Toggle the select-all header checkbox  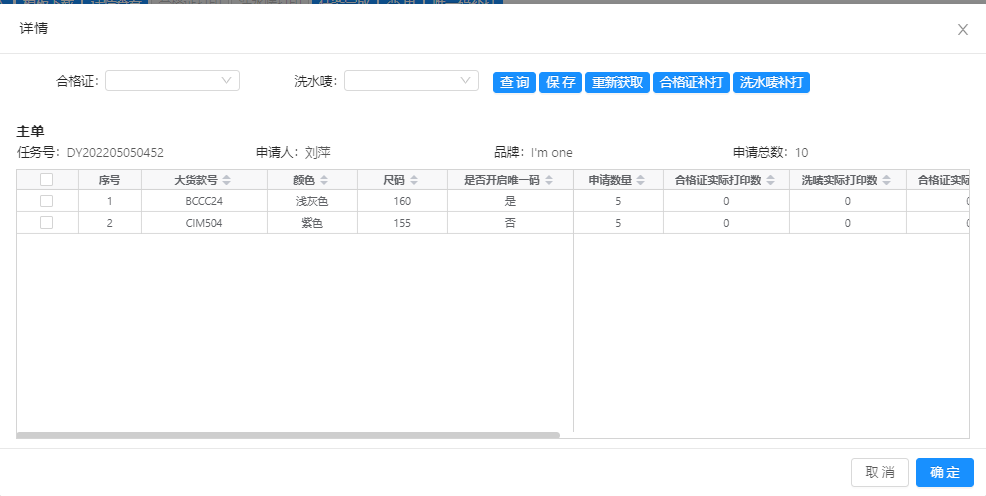[46, 180]
